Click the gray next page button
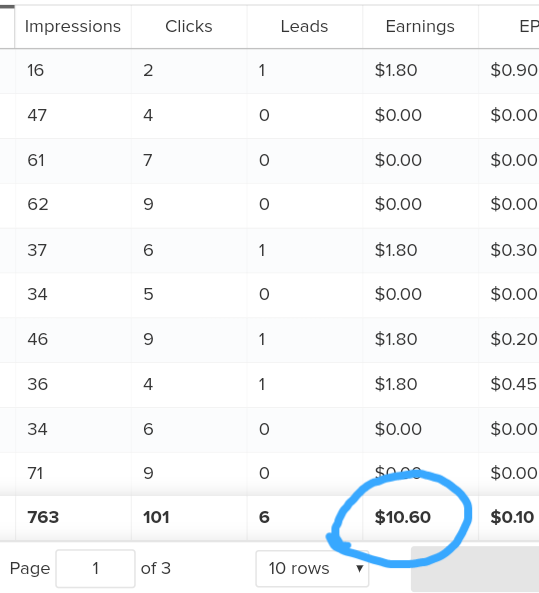 click(x=475, y=569)
